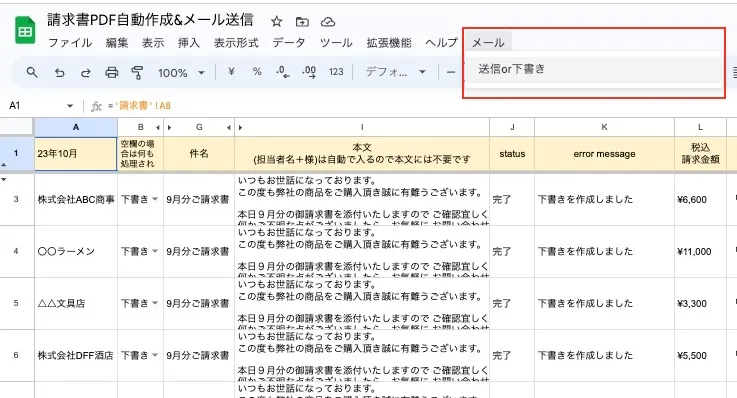Select 件名 header cell
The height and width of the screenshot is (398, 737).
pyautogui.click(x=199, y=154)
